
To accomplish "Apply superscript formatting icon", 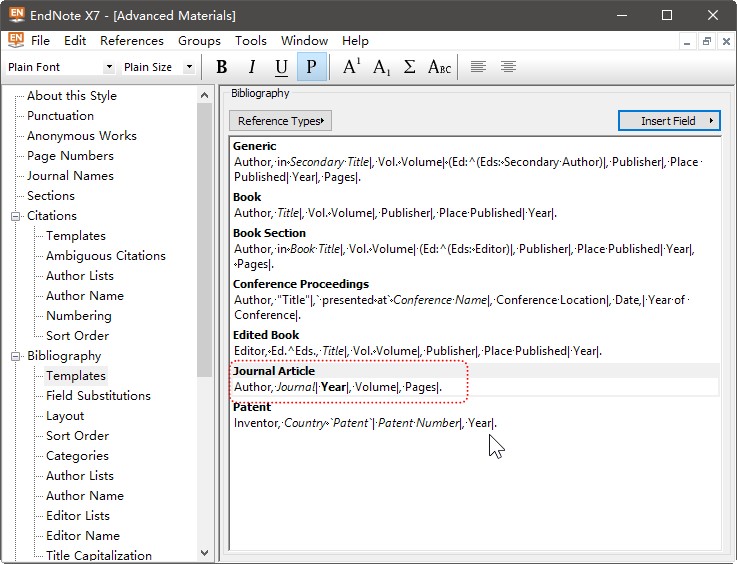I will point(351,67).
